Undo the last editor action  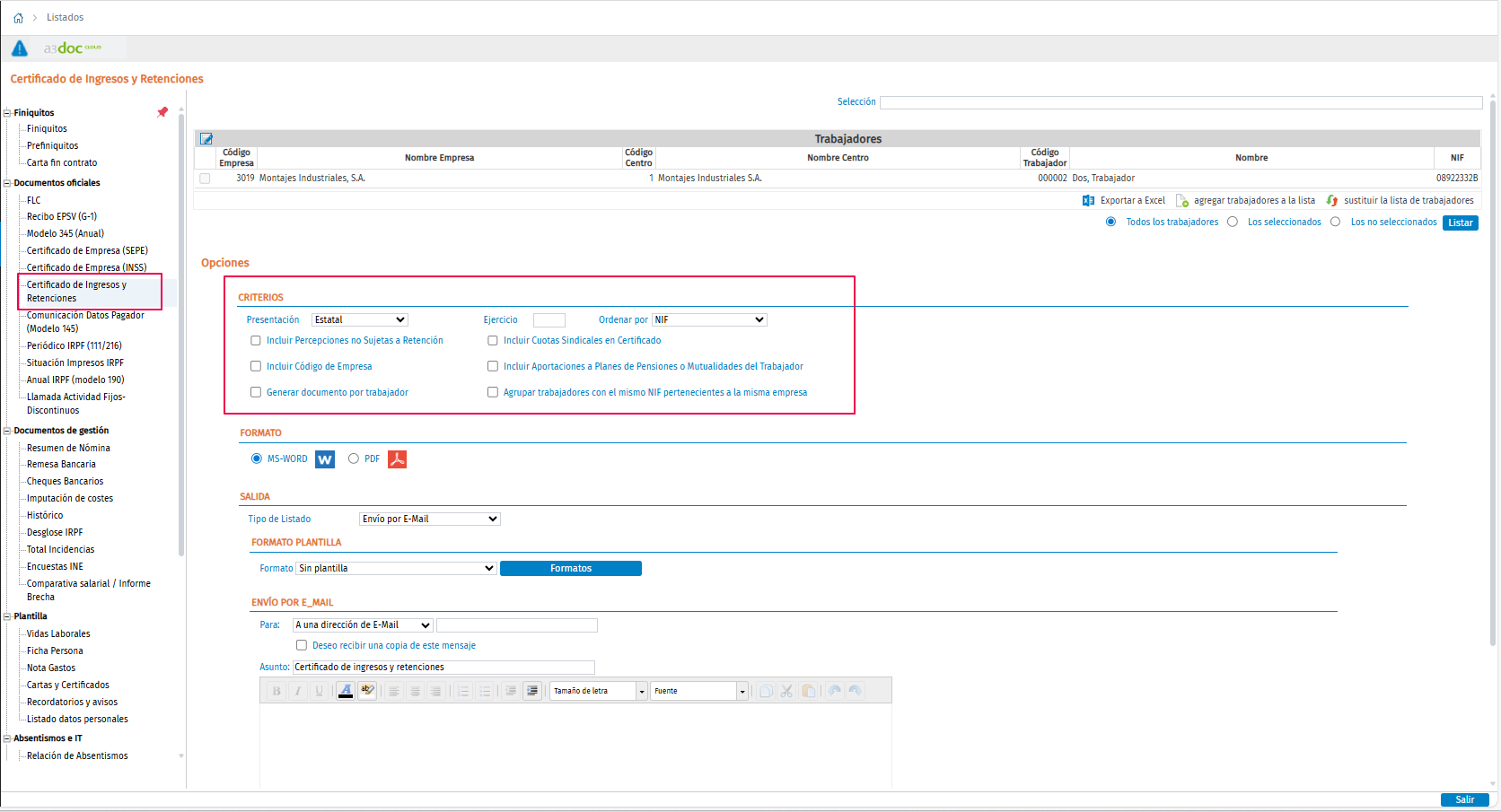click(834, 691)
